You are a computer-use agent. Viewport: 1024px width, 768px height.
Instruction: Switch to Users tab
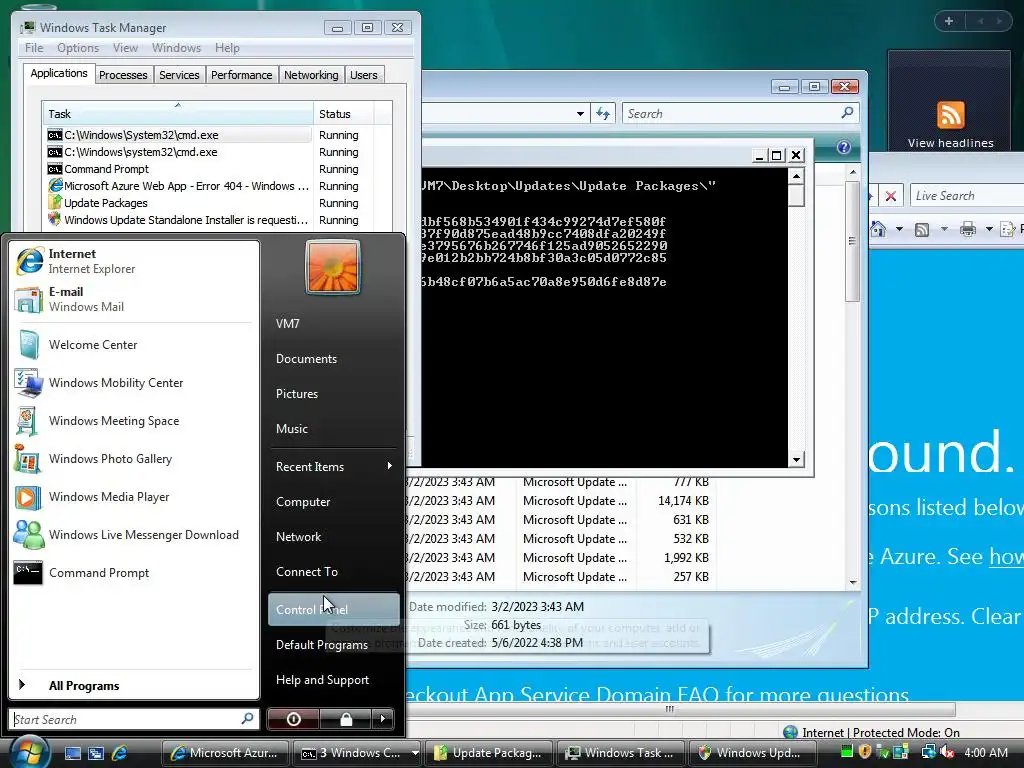(363, 75)
